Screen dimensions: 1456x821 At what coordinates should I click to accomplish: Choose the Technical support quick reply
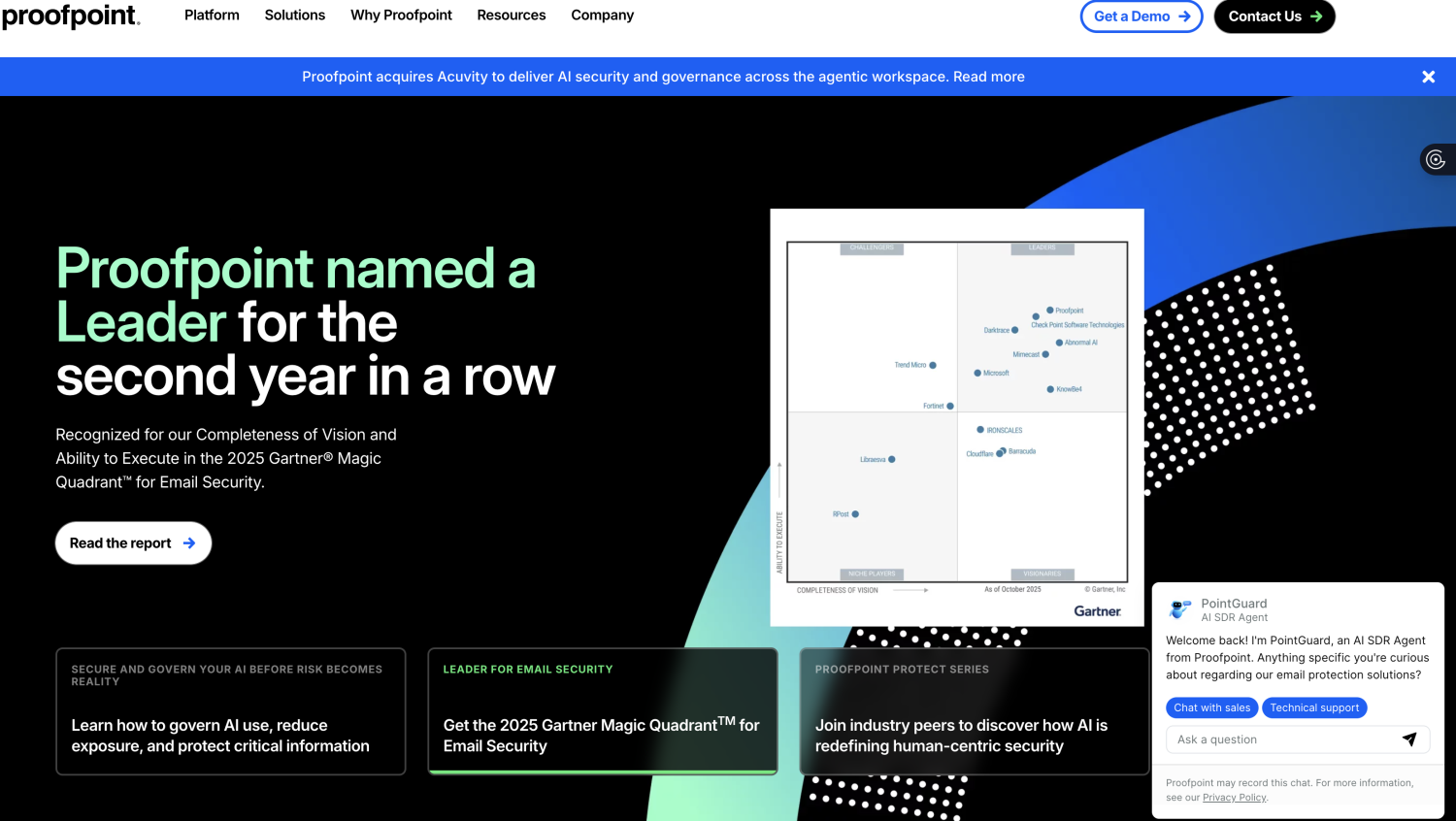tap(1314, 707)
